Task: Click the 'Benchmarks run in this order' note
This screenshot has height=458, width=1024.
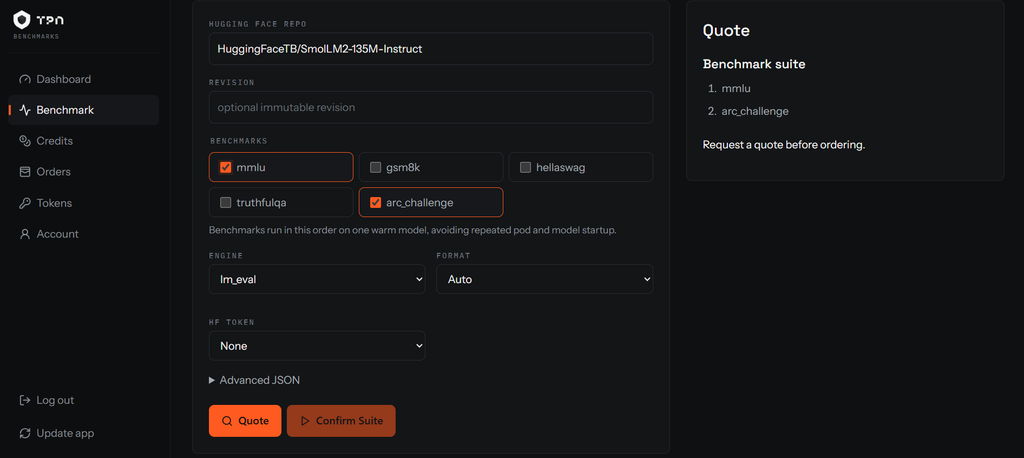Action: [x=413, y=231]
